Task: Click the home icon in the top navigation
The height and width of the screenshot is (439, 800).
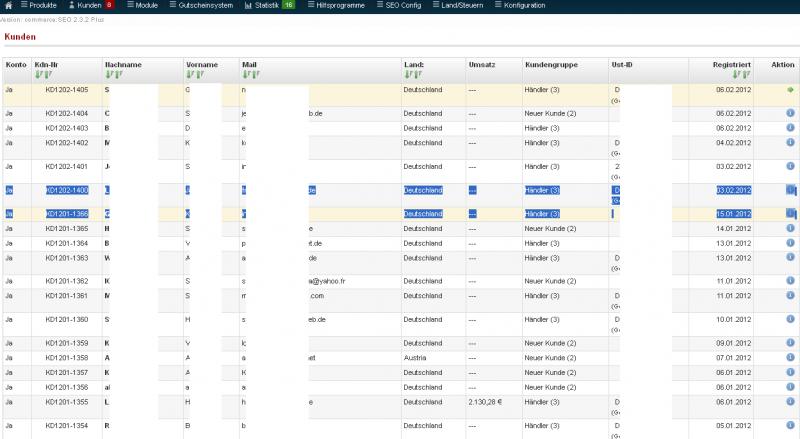Action: tap(6, 6)
